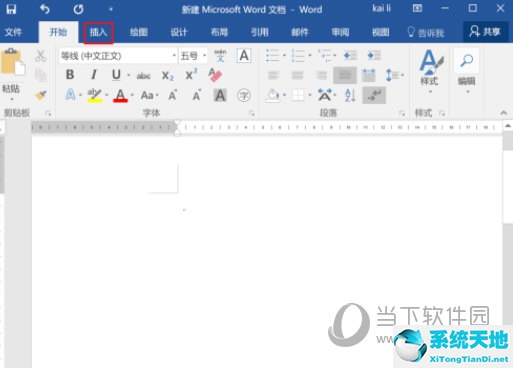Open ribbon display options icon

417,8
